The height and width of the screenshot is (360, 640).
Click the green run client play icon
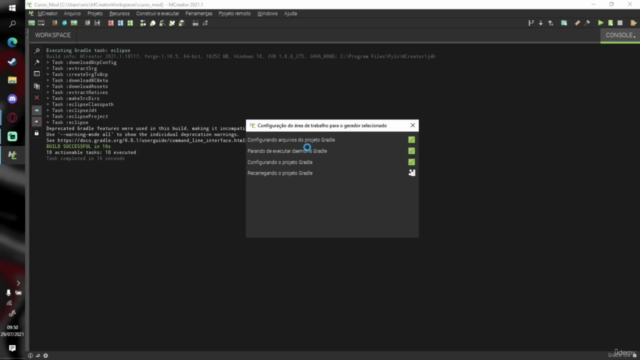pos(600,23)
